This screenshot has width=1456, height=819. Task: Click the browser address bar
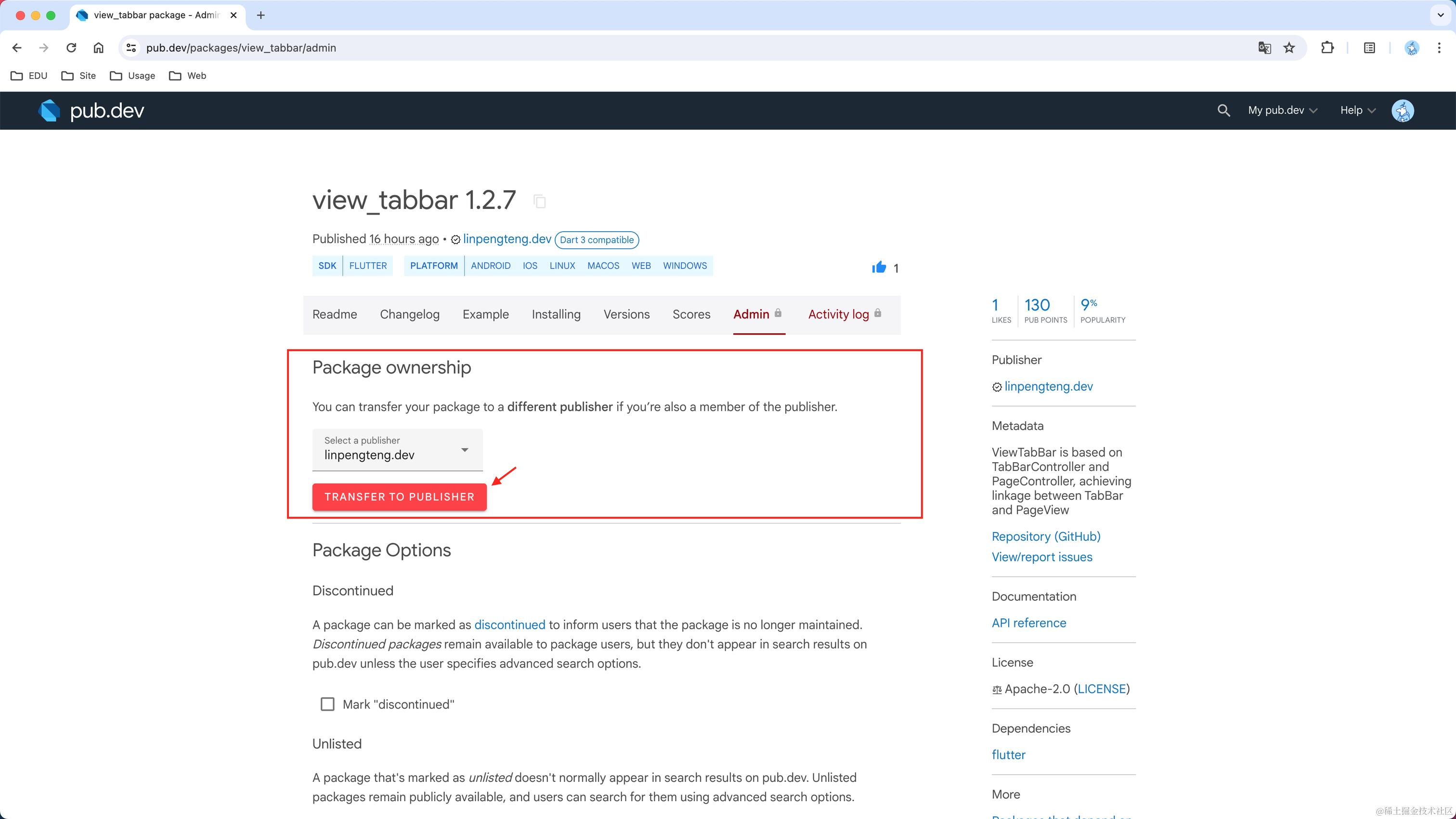pyautogui.click(x=678, y=48)
